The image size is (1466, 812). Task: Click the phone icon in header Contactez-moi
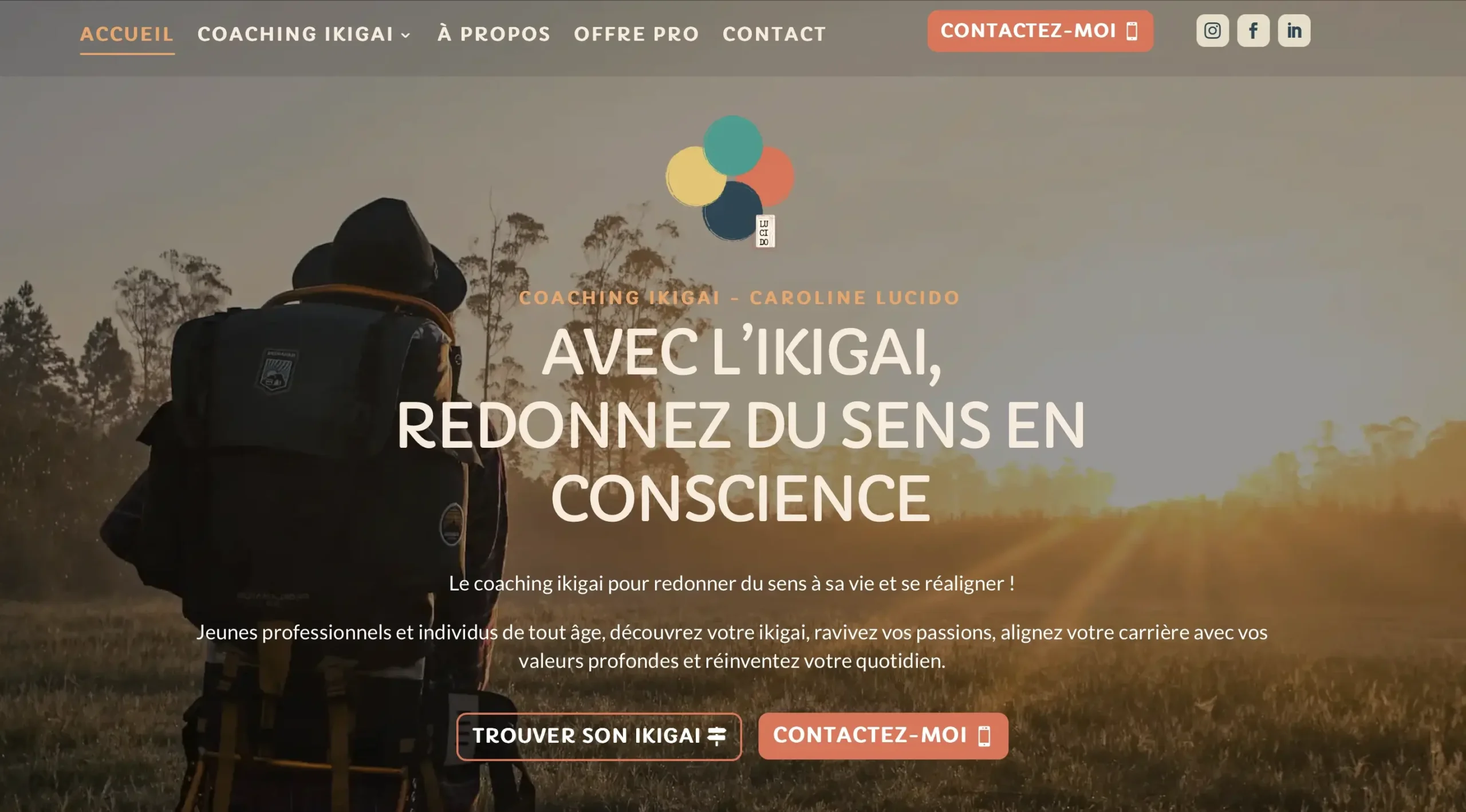tap(1132, 31)
